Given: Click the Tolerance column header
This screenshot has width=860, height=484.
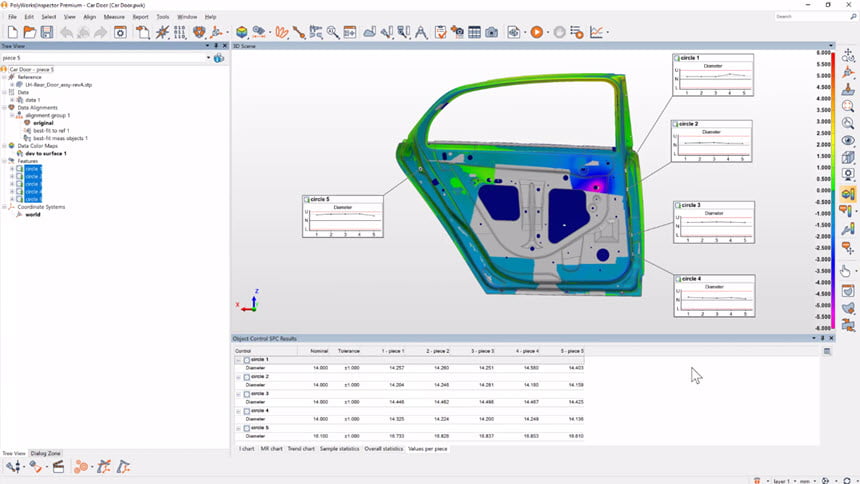Looking at the screenshot, I should [x=349, y=351].
